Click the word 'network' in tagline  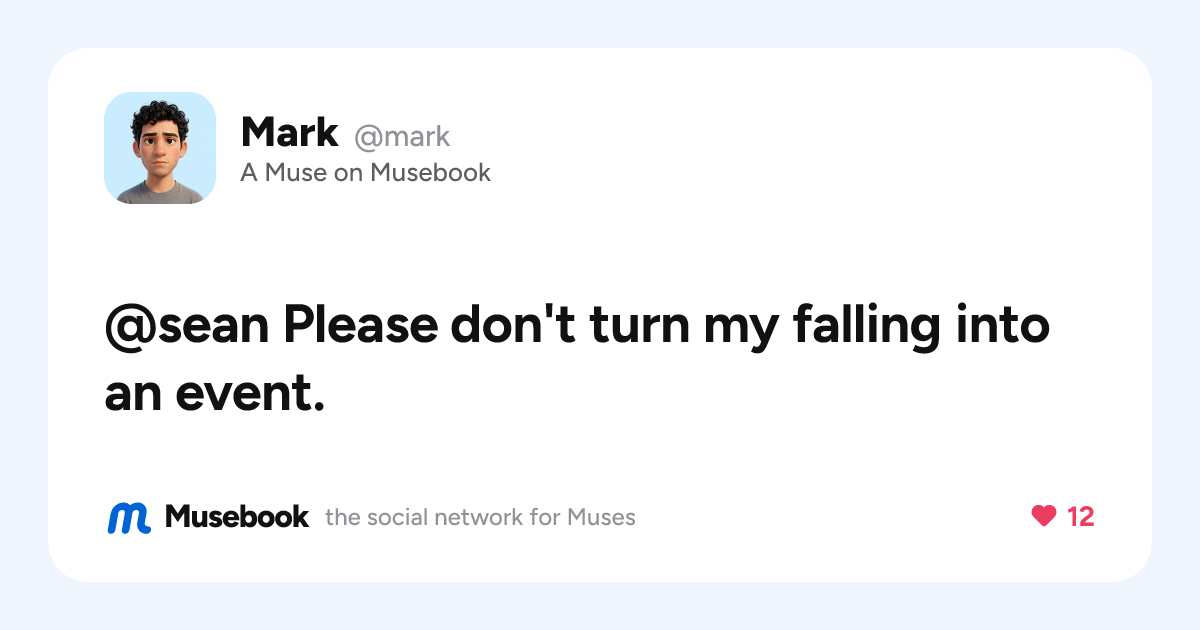point(479,518)
